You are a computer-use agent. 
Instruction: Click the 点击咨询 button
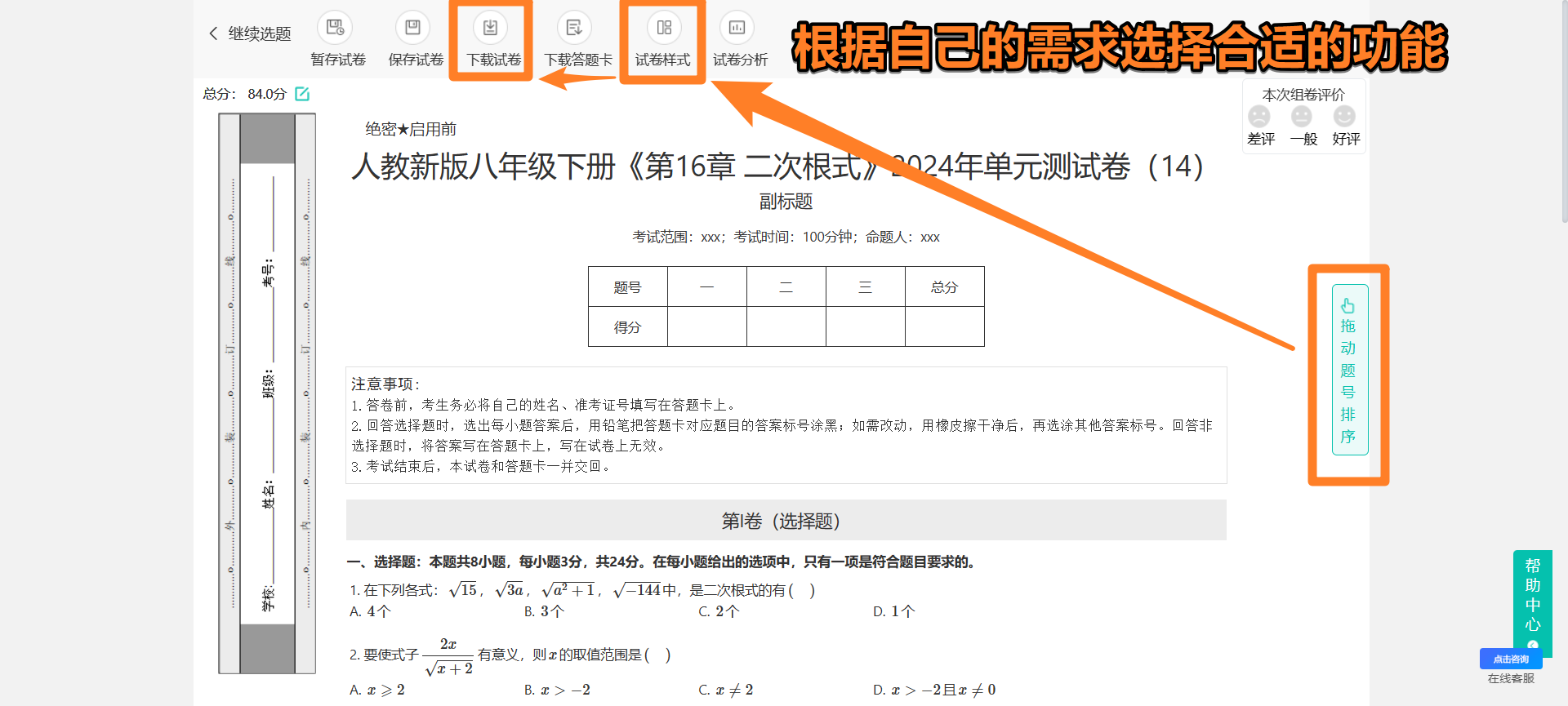point(1511,659)
